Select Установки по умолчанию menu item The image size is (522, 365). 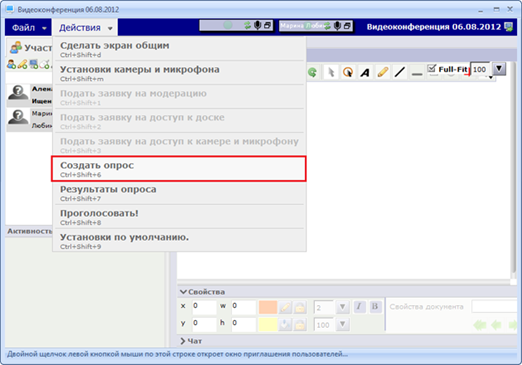[179, 241]
